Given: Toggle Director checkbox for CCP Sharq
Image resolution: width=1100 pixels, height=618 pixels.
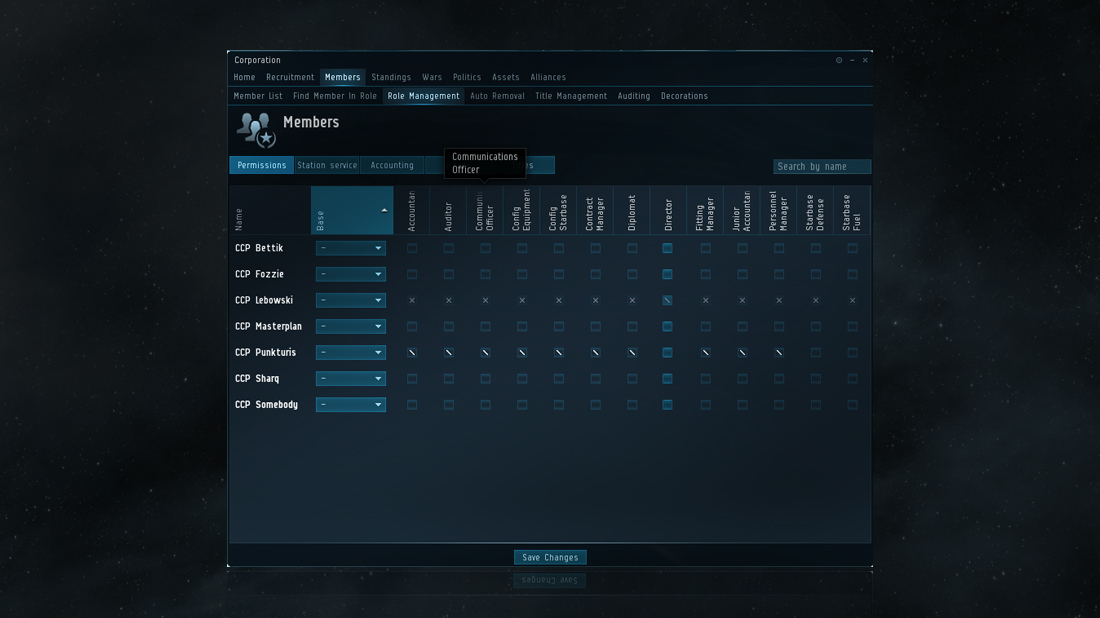Looking at the screenshot, I should pos(667,379).
